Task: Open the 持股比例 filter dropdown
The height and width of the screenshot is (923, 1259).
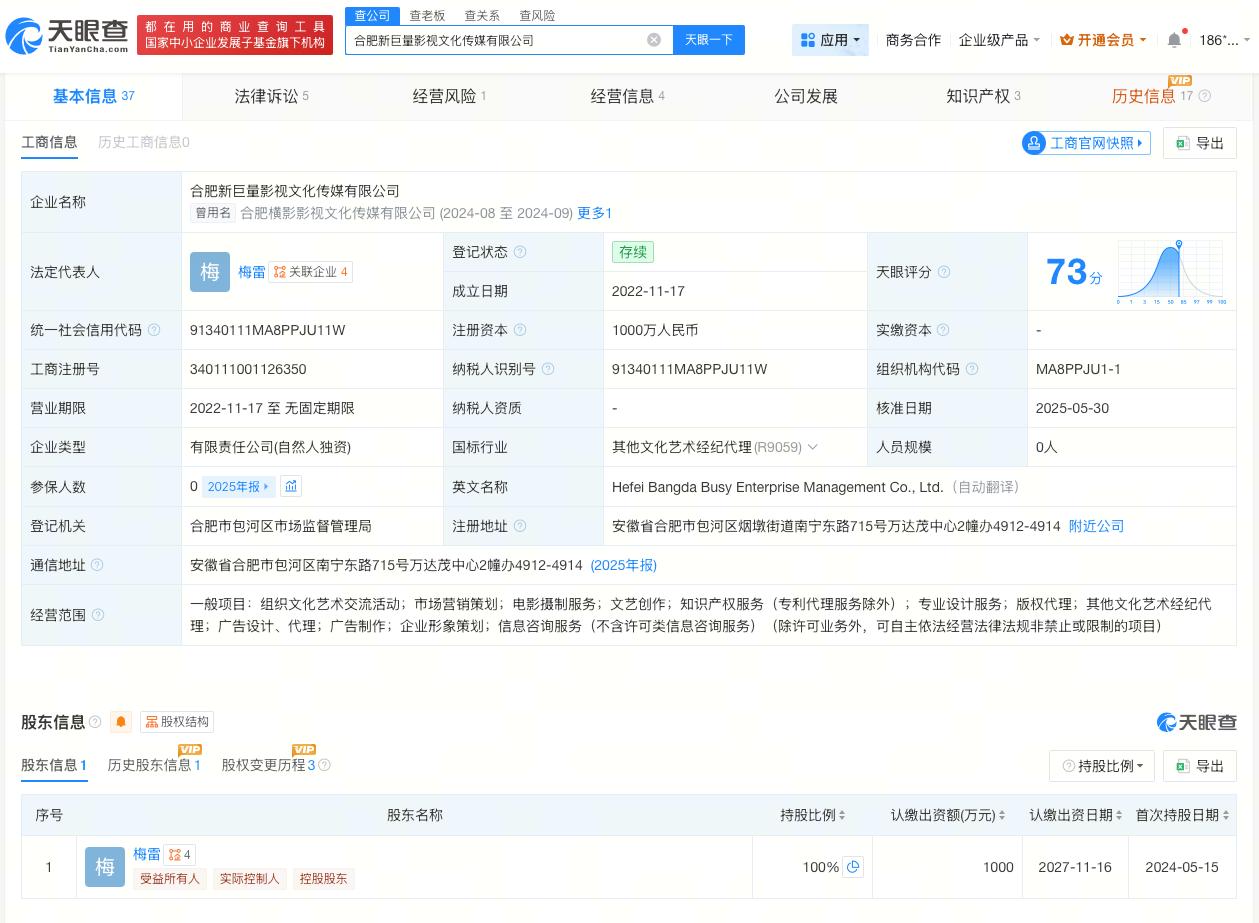Action: pyautogui.click(x=1102, y=766)
